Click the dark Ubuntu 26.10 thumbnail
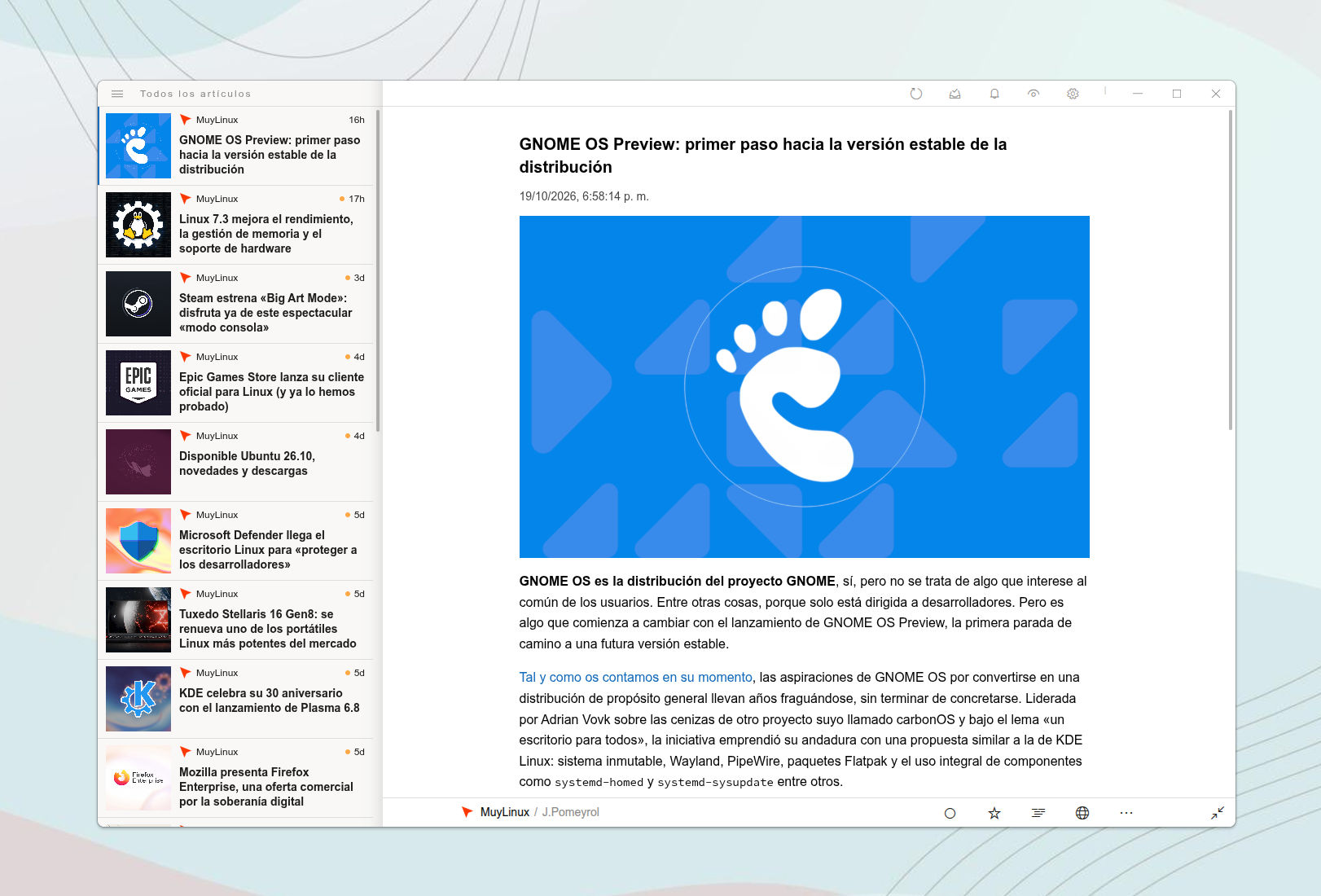Image resolution: width=1321 pixels, height=896 pixels. click(x=138, y=462)
